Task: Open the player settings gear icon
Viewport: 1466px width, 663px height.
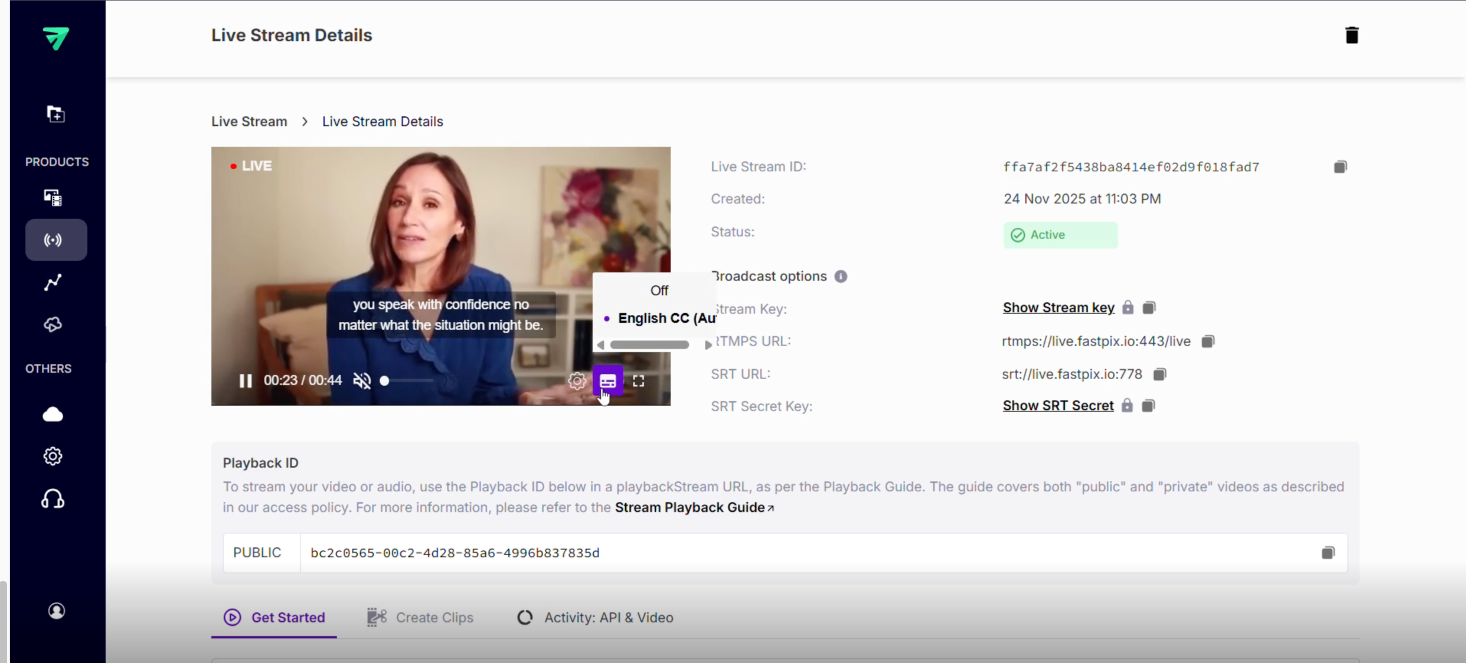Action: pos(576,381)
